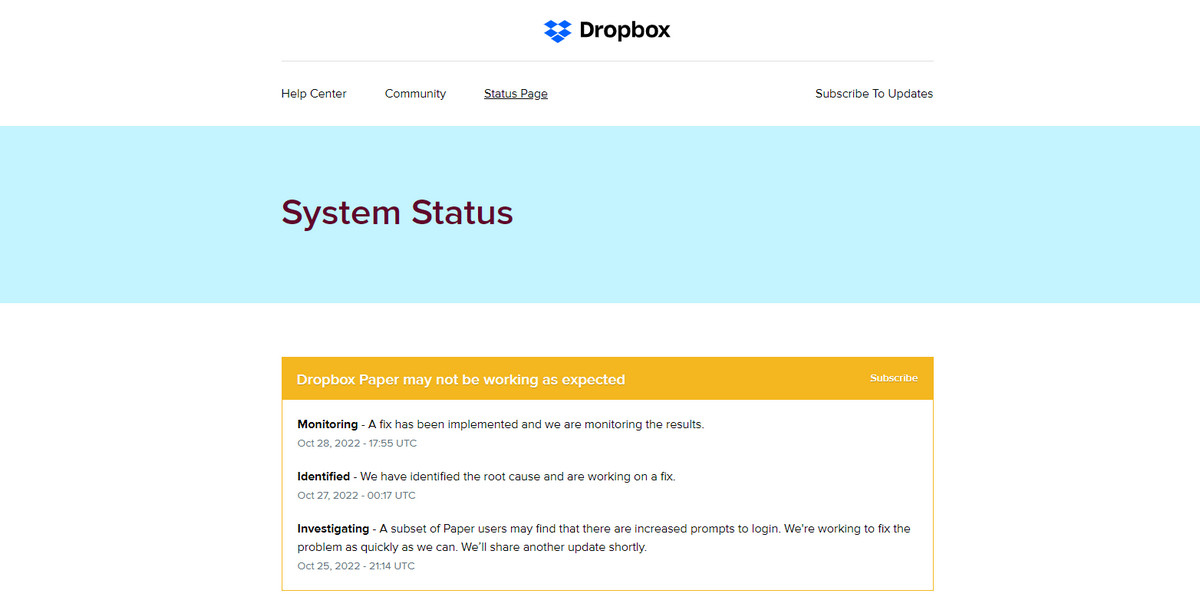Open the Status Page navigation link
The width and height of the screenshot is (1200, 611).
pyautogui.click(x=515, y=93)
